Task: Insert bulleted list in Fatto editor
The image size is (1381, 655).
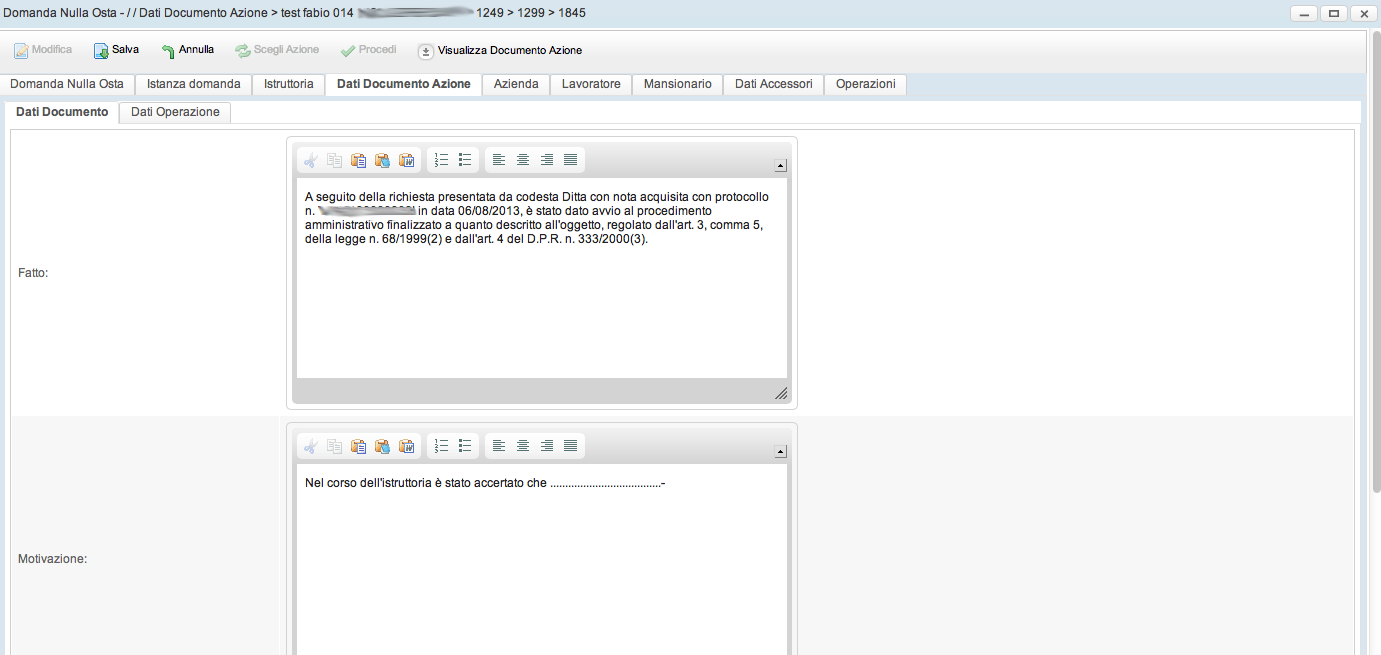Action: tap(465, 160)
